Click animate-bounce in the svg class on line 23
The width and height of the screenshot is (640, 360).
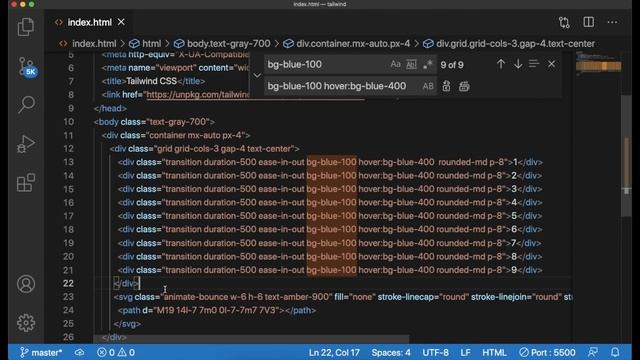coord(195,297)
